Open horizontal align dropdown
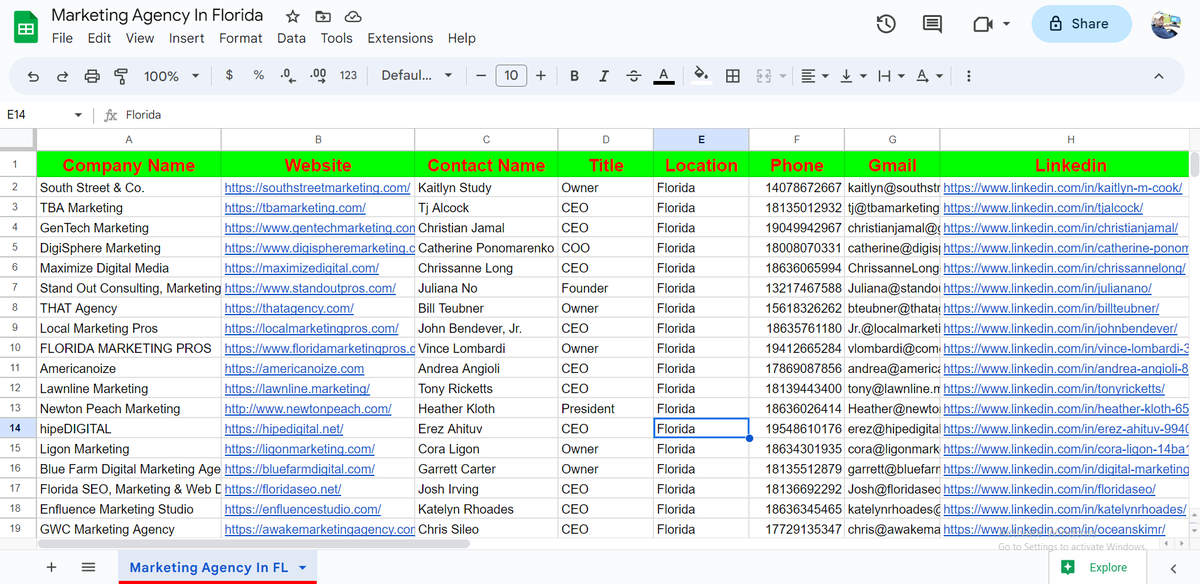The height and width of the screenshot is (584, 1200). [815, 76]
